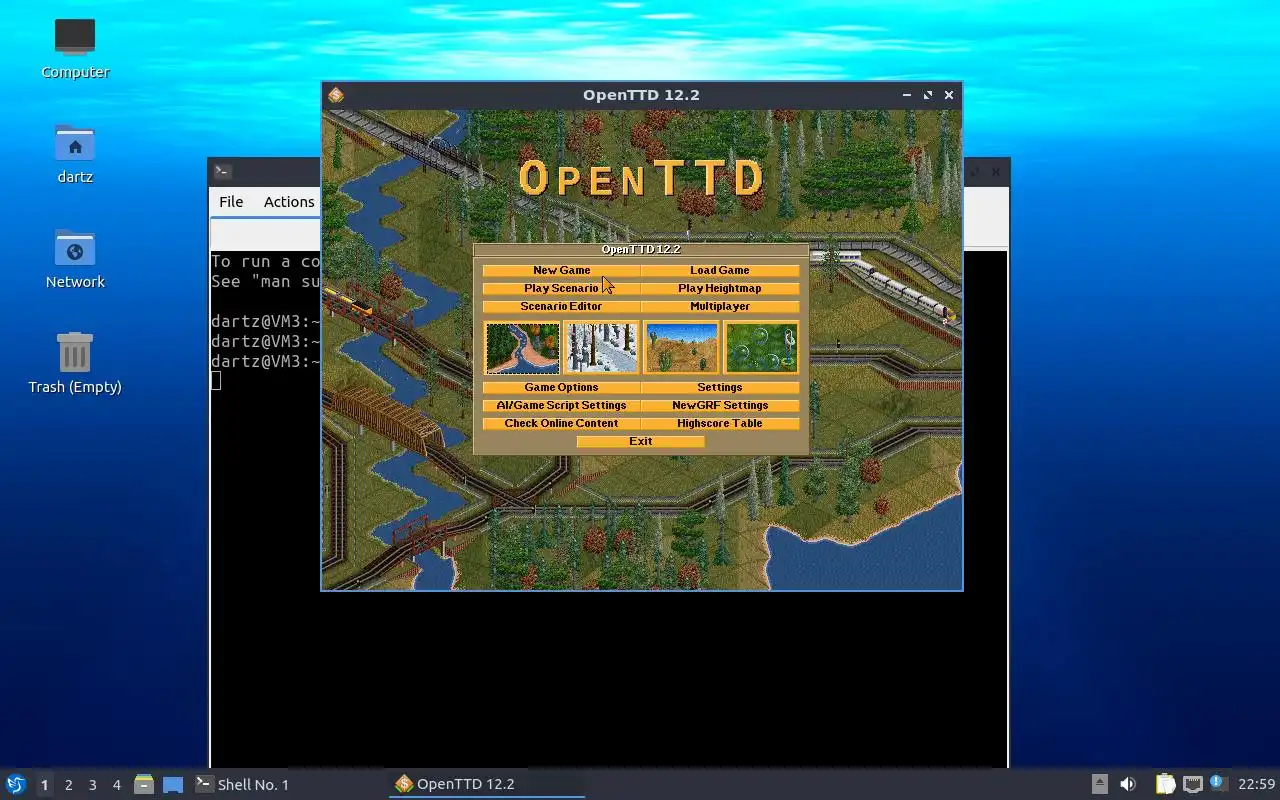The image size is (1280, 800).
Task: Select the temperate climate landscape thumbnail
Action: tap(522, 347)
